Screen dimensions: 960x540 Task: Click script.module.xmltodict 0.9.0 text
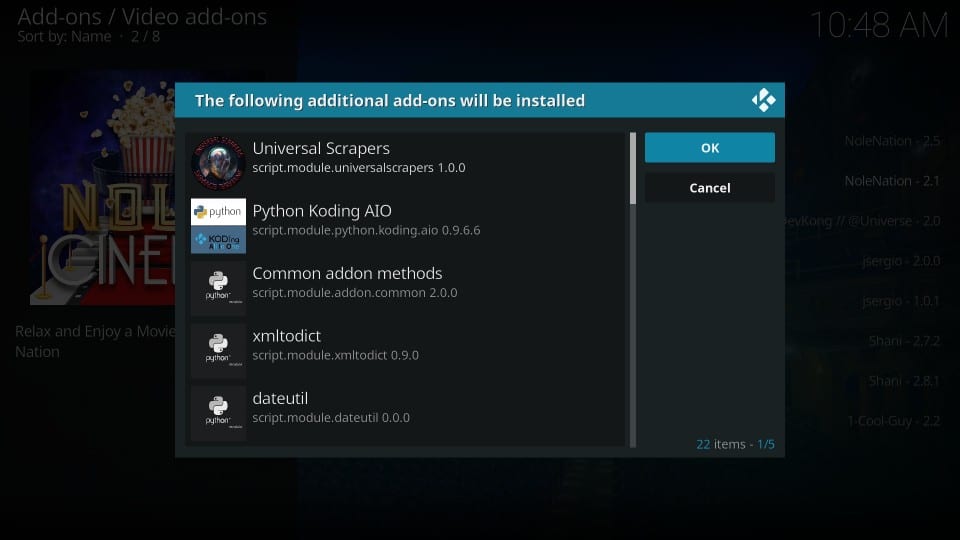coord(336,355)
